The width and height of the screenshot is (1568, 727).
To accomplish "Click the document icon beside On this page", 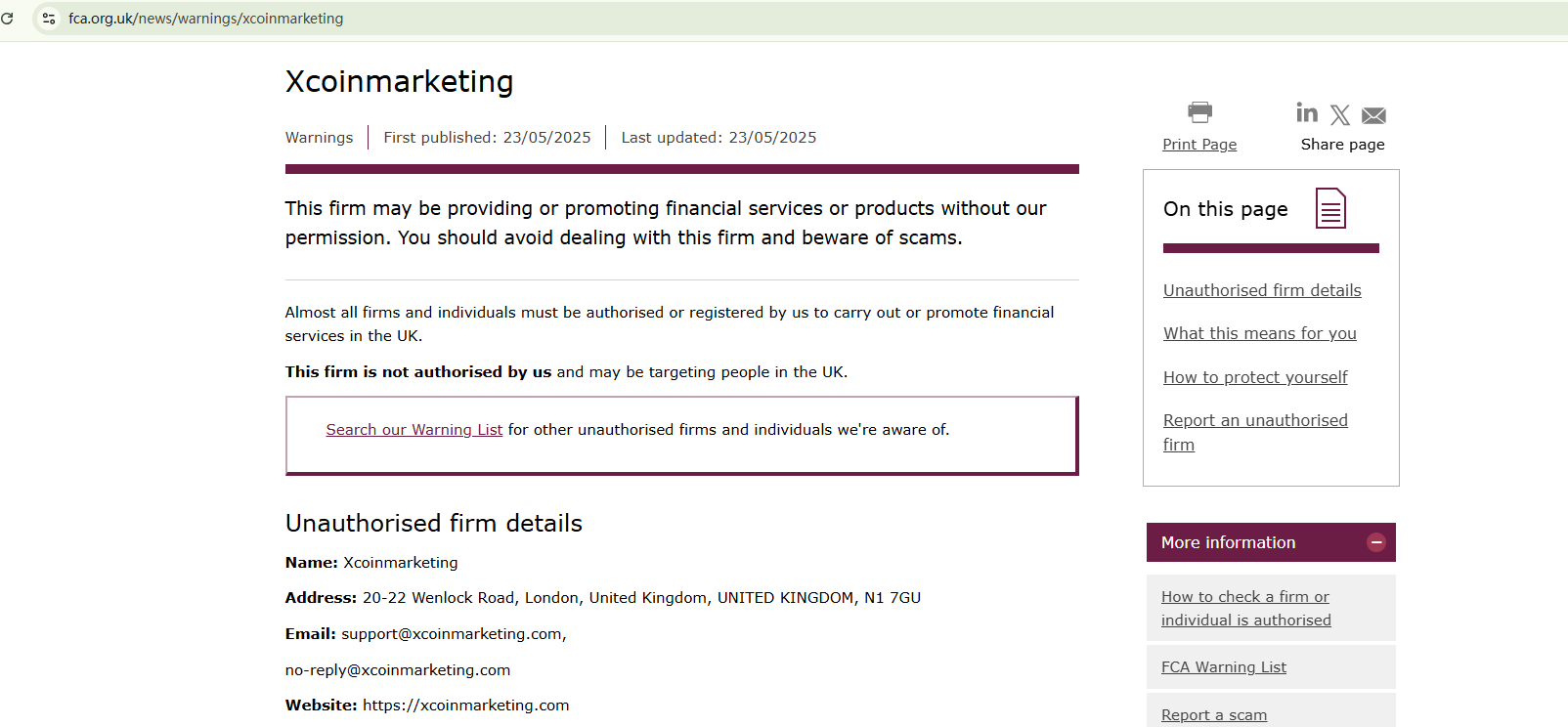I will pyautogui.click(x=1330, y=208).
